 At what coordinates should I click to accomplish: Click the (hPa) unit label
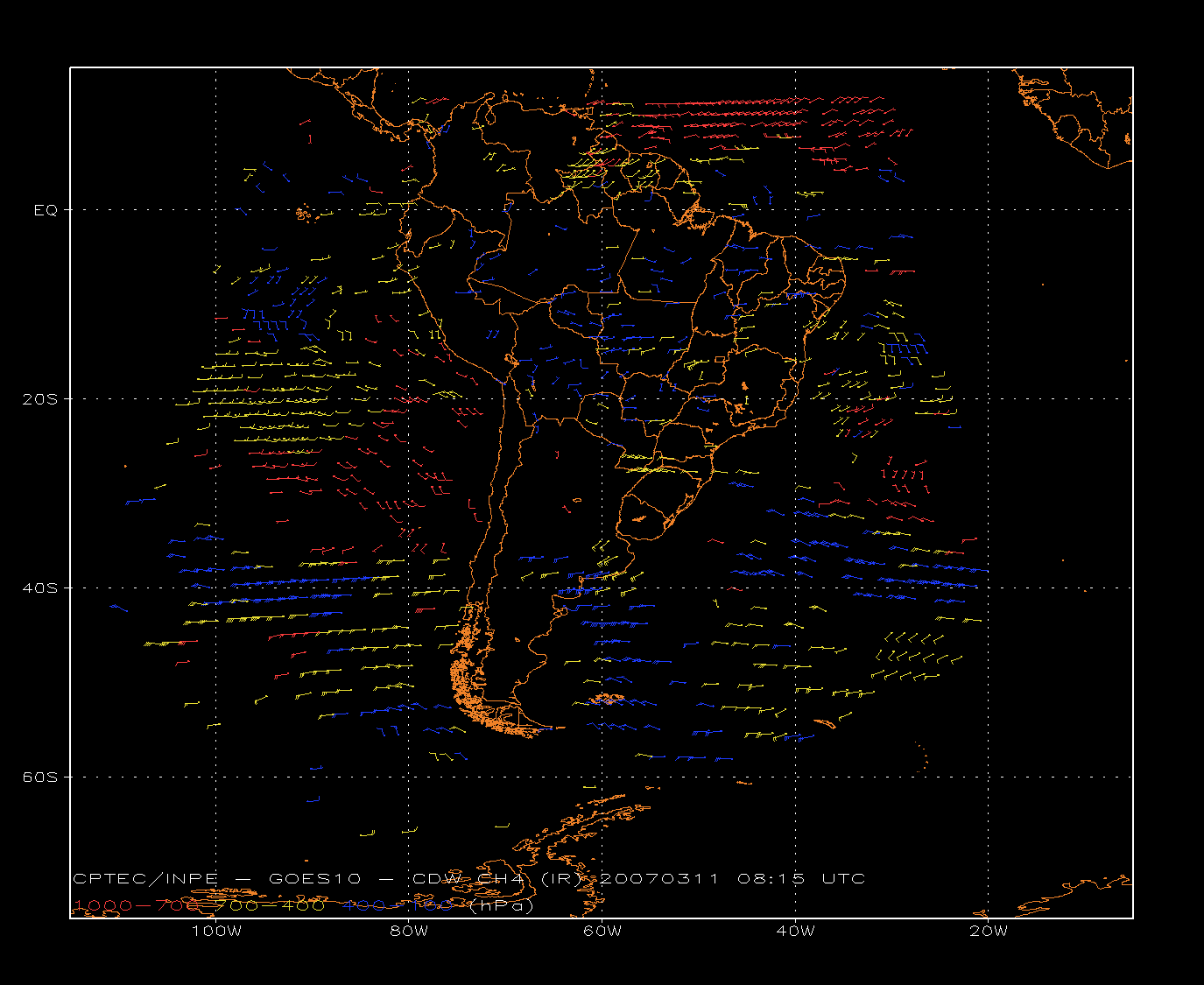point(501,906)
